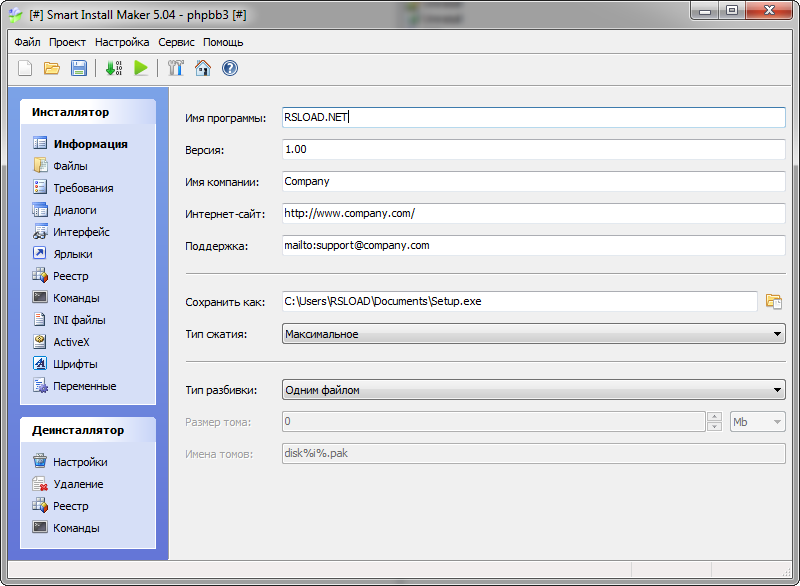Click the Инсталлятор panel header
The image size is (800, 586).
click(88, 112)
